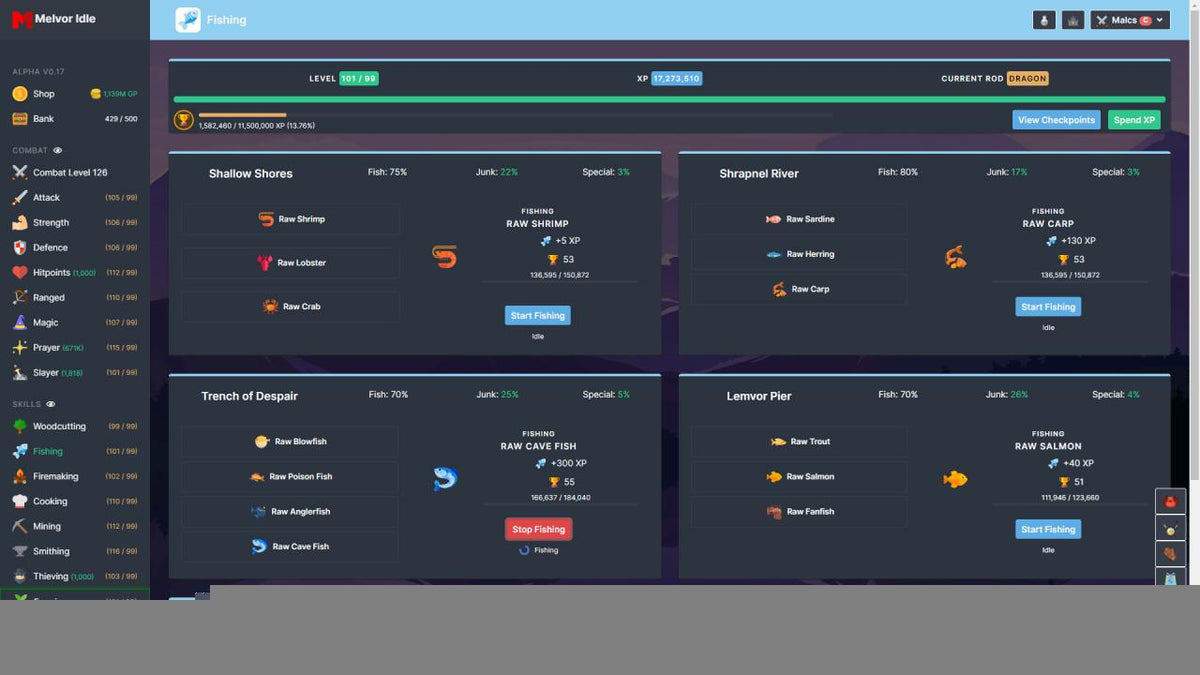Open Thieving skill in sidebar
The height and width of the screenshot is (675, 1200).
pos(74,576)
